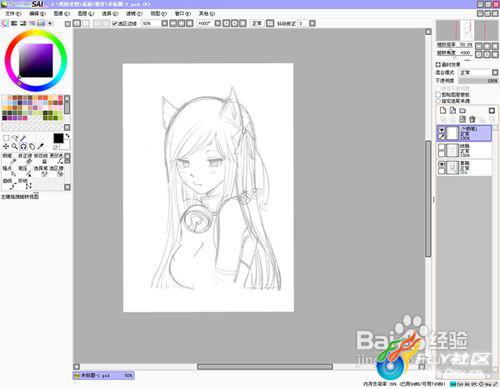
Task: Enable the 指定选取来源 selection source checkbox
Action: point(438,101)
